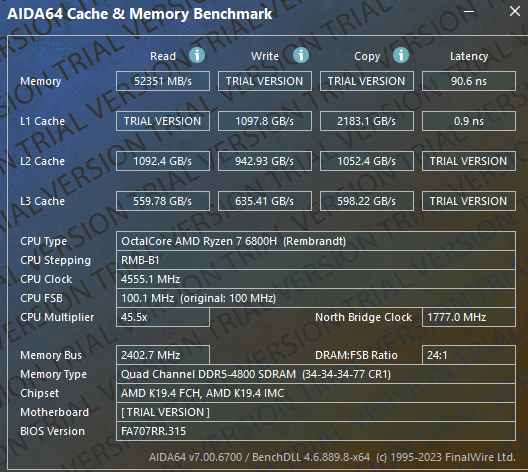This screenshot has width=528, height=472.
Task: Minimize the AIDA64 benchmark window
Action: [x=469, y=12]
